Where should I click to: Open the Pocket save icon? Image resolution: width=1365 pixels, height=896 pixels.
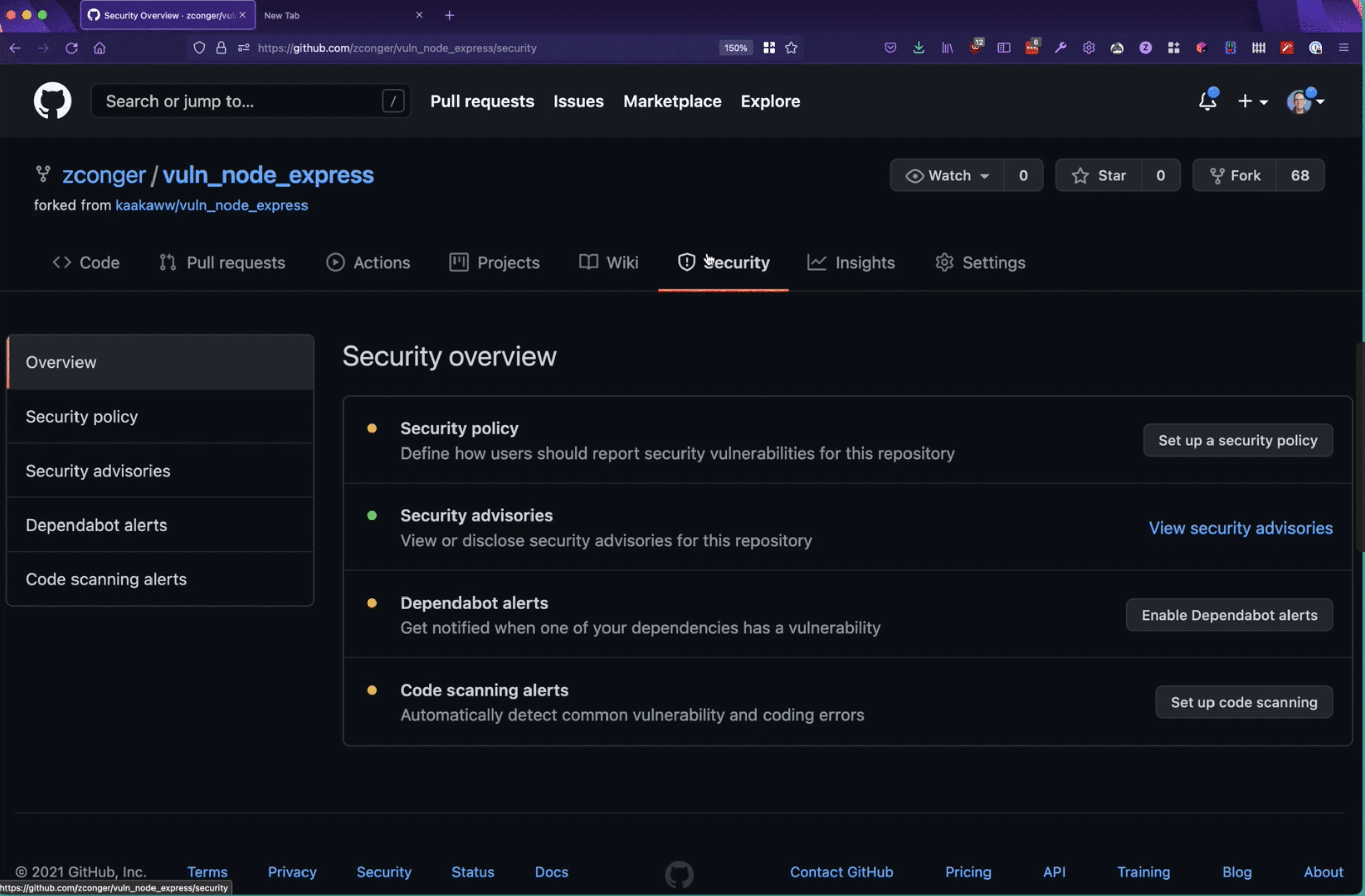890,48
